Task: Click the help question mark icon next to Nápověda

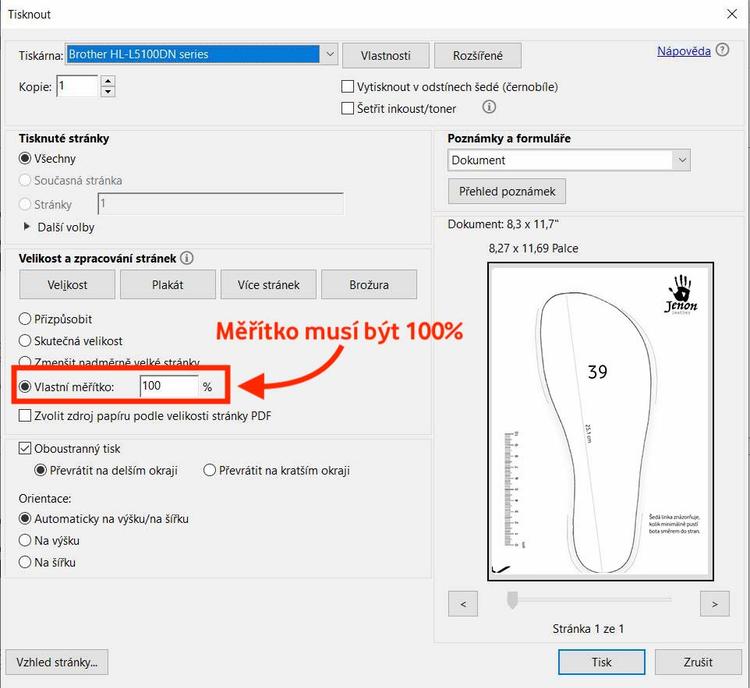Action: pos(723,51)
